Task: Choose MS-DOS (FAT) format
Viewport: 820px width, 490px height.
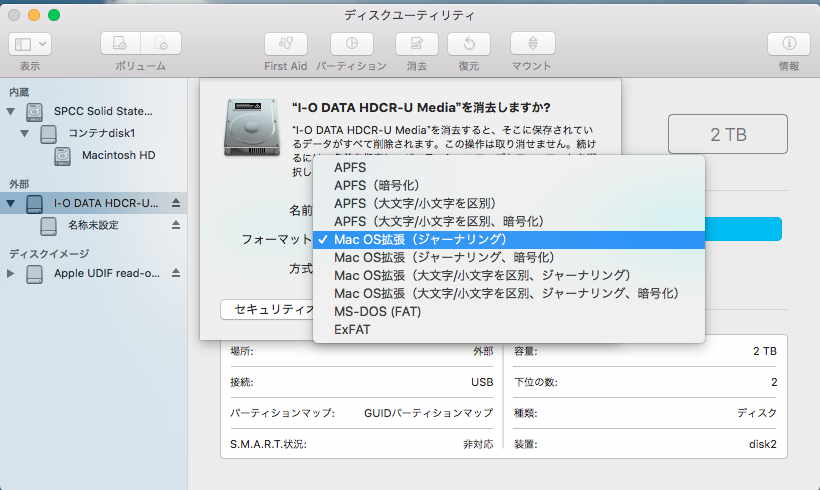Action: [509, 312]
